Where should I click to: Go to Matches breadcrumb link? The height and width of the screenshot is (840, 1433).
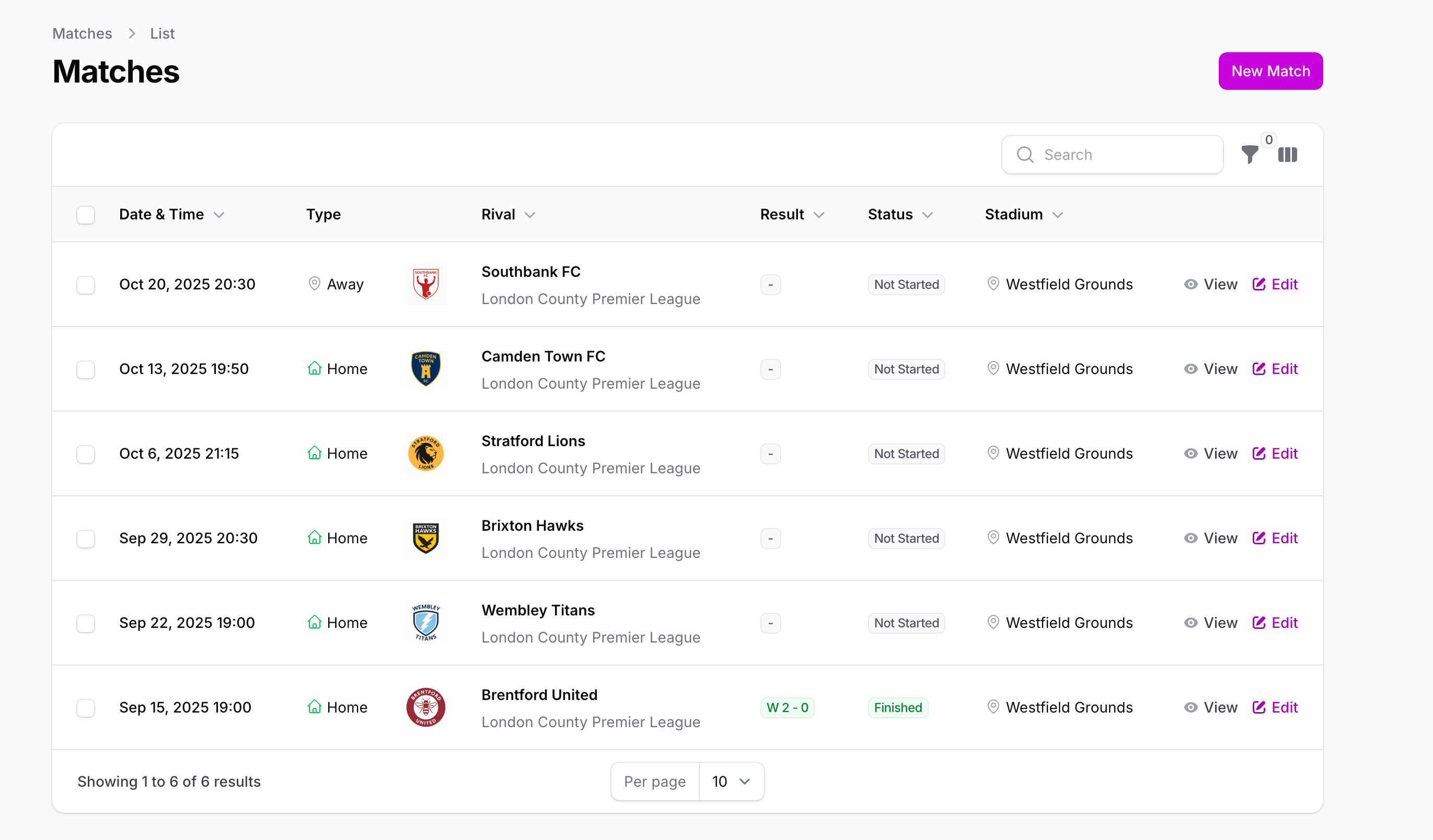coord(82,33)
